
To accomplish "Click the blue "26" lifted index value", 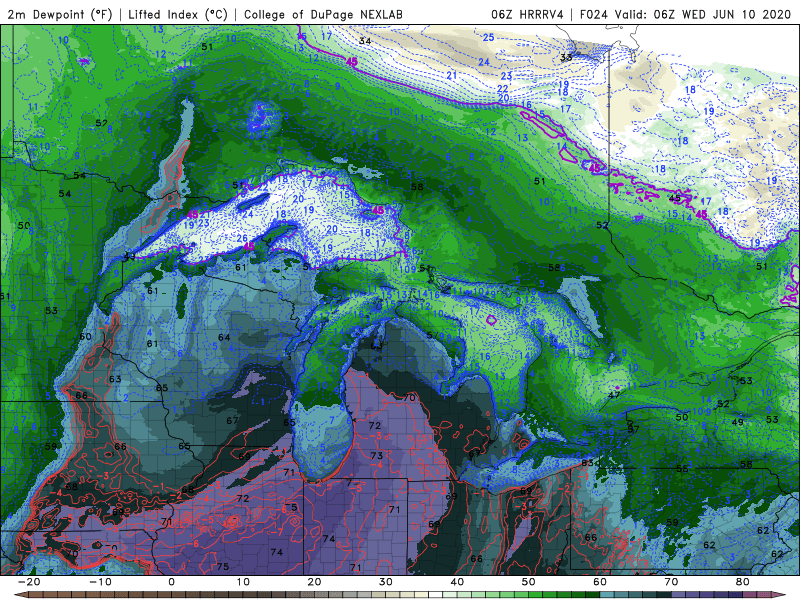I will (242, 238).
